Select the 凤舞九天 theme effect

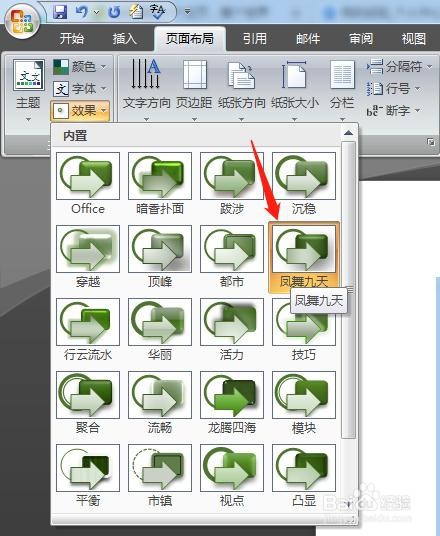click(304, 257)
